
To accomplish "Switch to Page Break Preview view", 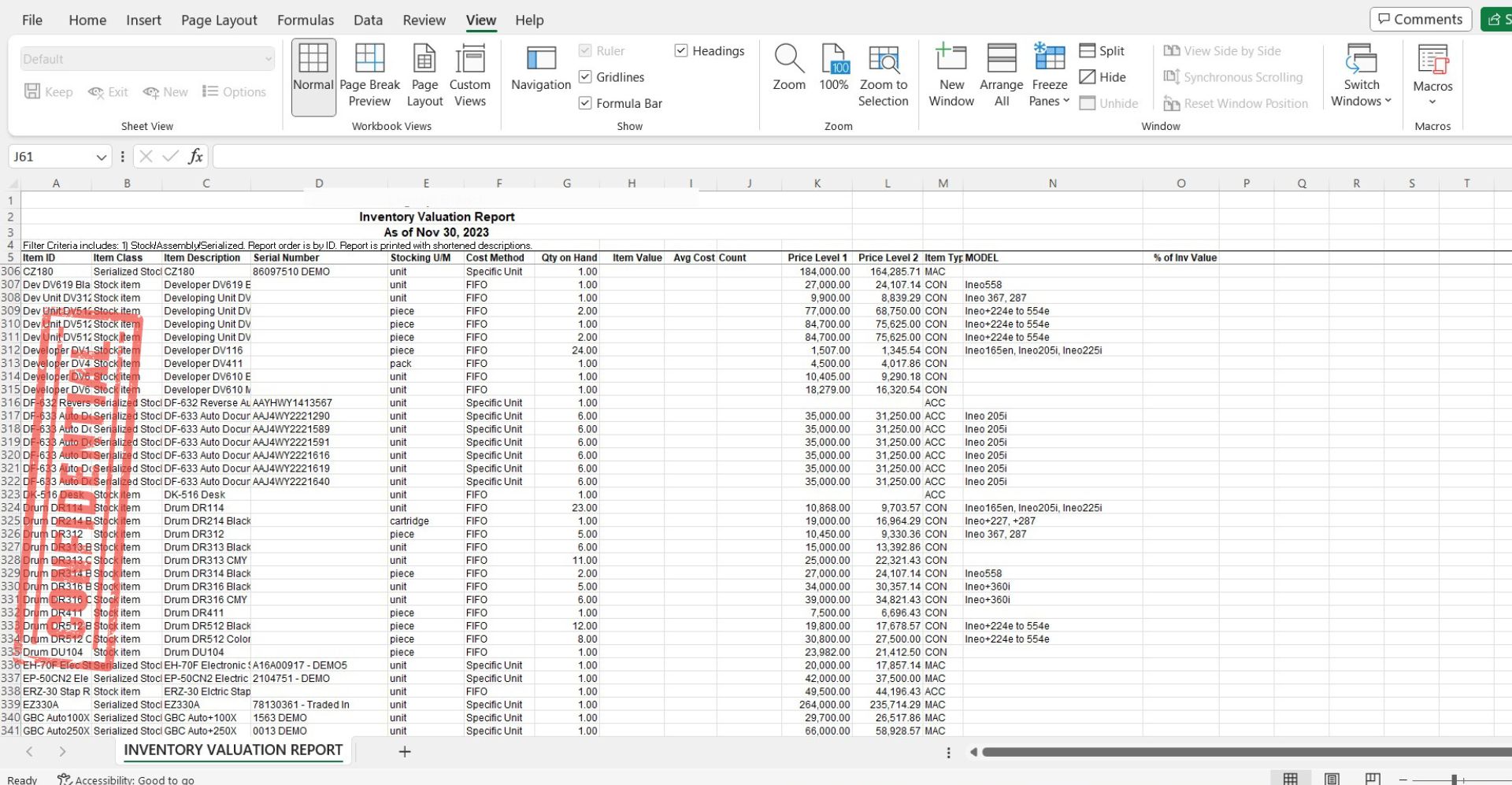I will (x=369, y=76).
